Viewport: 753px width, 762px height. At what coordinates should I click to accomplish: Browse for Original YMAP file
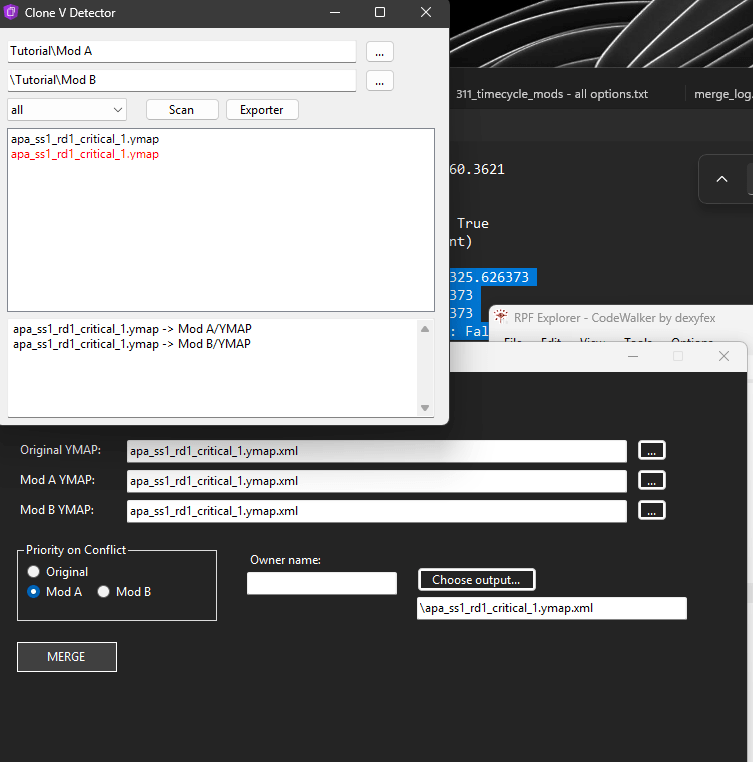pos(651,450)
